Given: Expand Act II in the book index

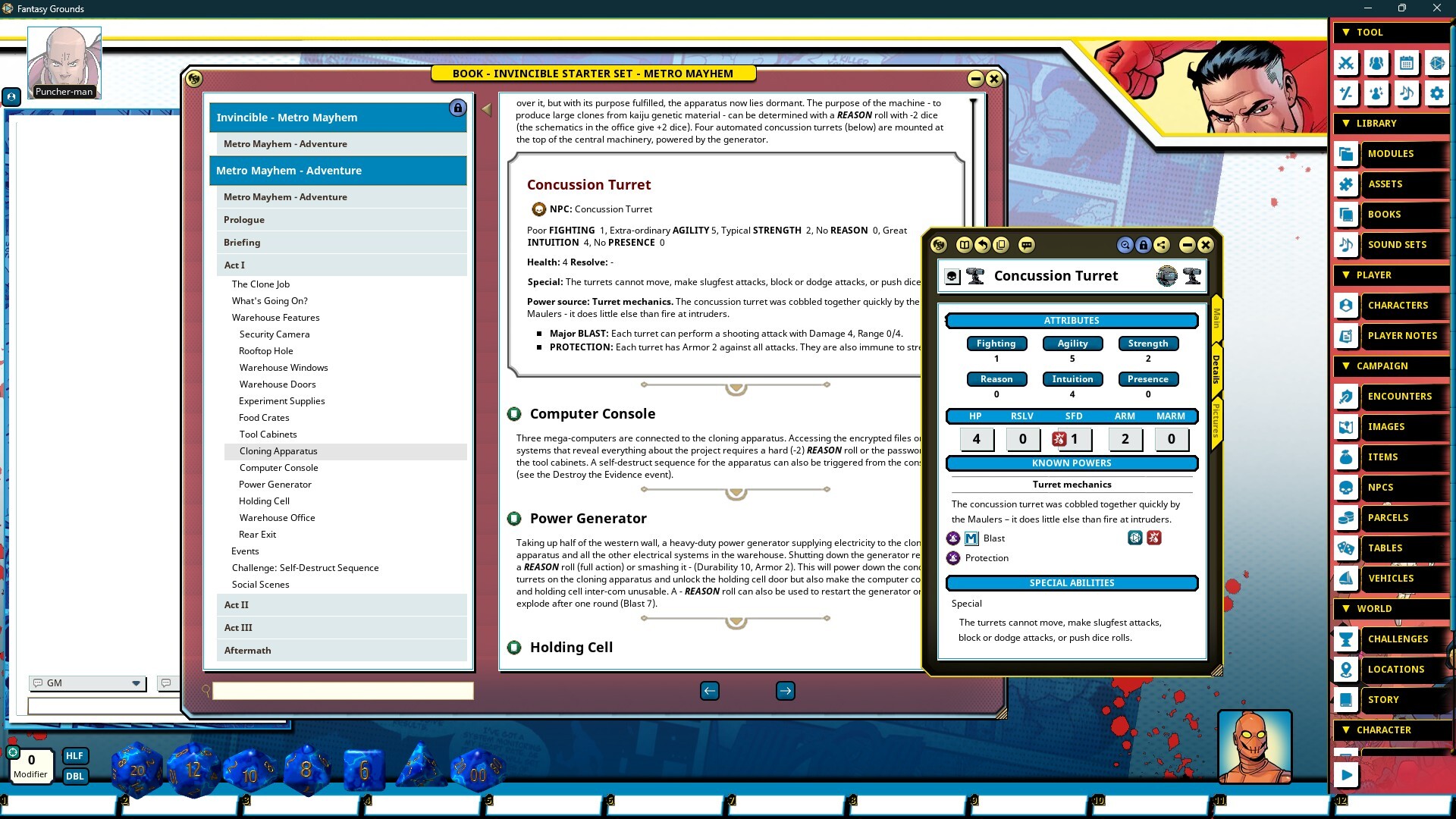Looking at the screenshot, I should tap(341, 605).
